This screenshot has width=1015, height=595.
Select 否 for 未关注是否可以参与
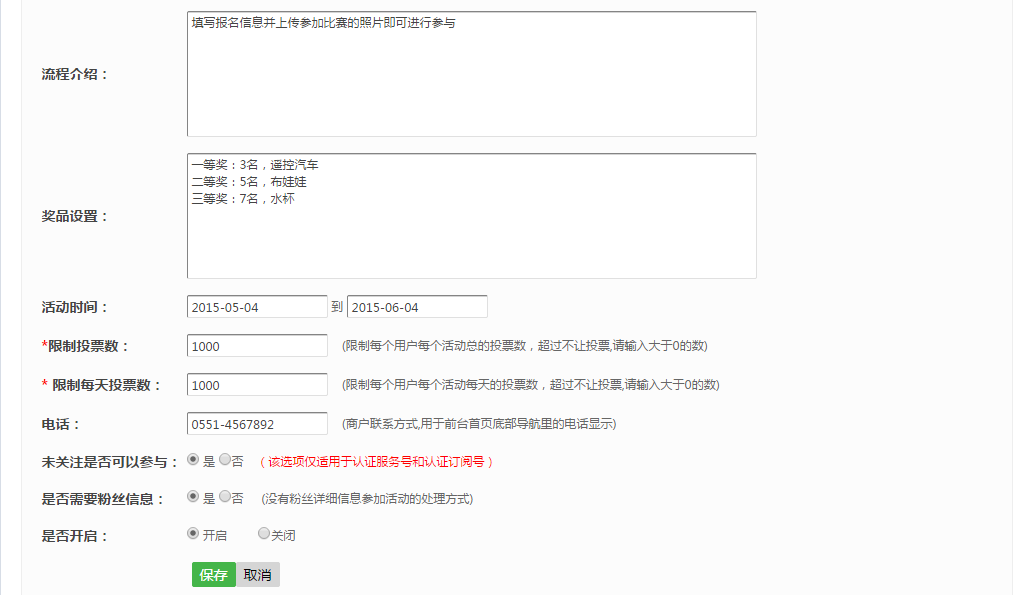tap(225, 461)
